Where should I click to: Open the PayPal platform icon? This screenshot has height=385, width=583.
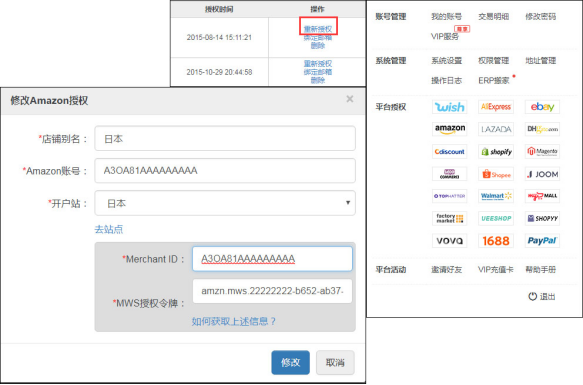point(542,241)
